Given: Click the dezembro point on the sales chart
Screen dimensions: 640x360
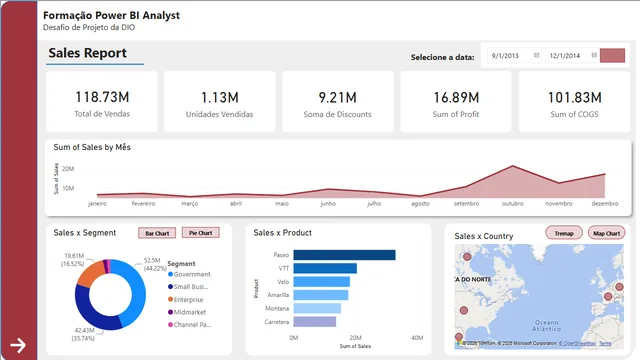Looking at the screenshot, I should click(604, 174).
